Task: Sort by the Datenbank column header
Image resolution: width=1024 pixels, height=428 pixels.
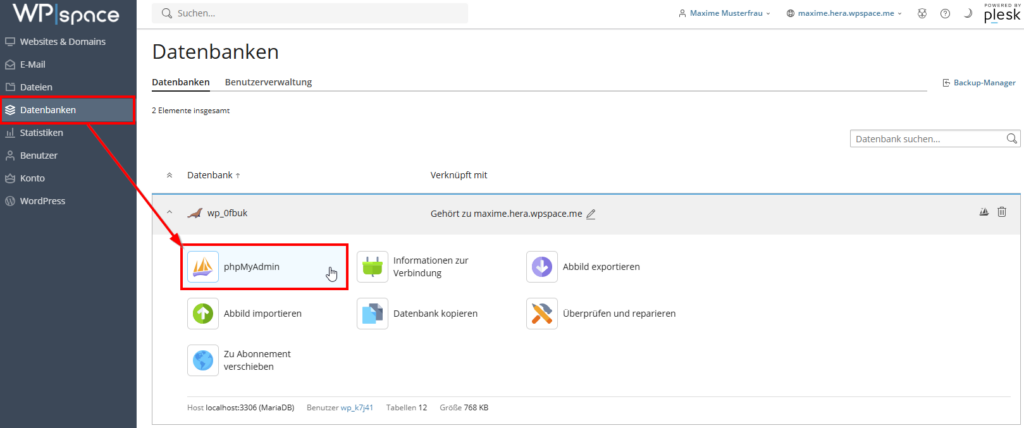Action: click(214, 175)
